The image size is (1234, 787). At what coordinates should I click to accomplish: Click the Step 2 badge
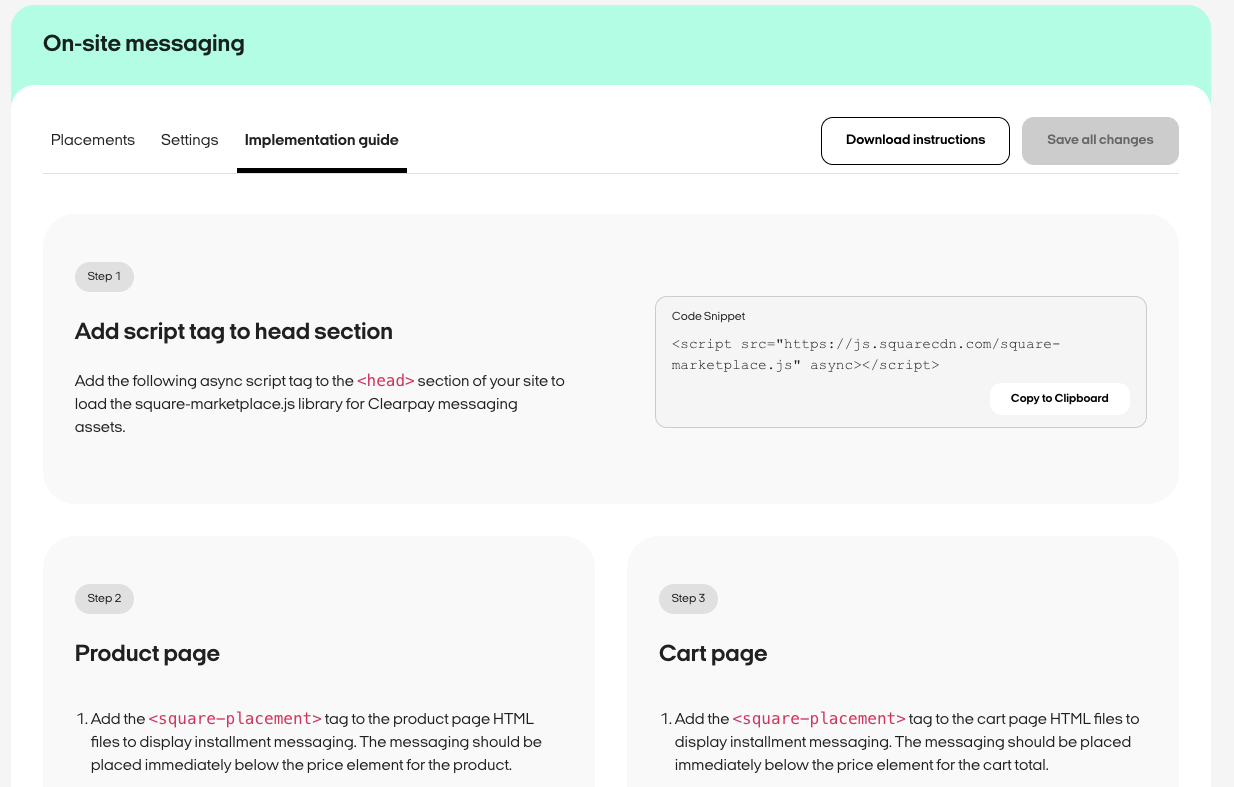(104, 598)
